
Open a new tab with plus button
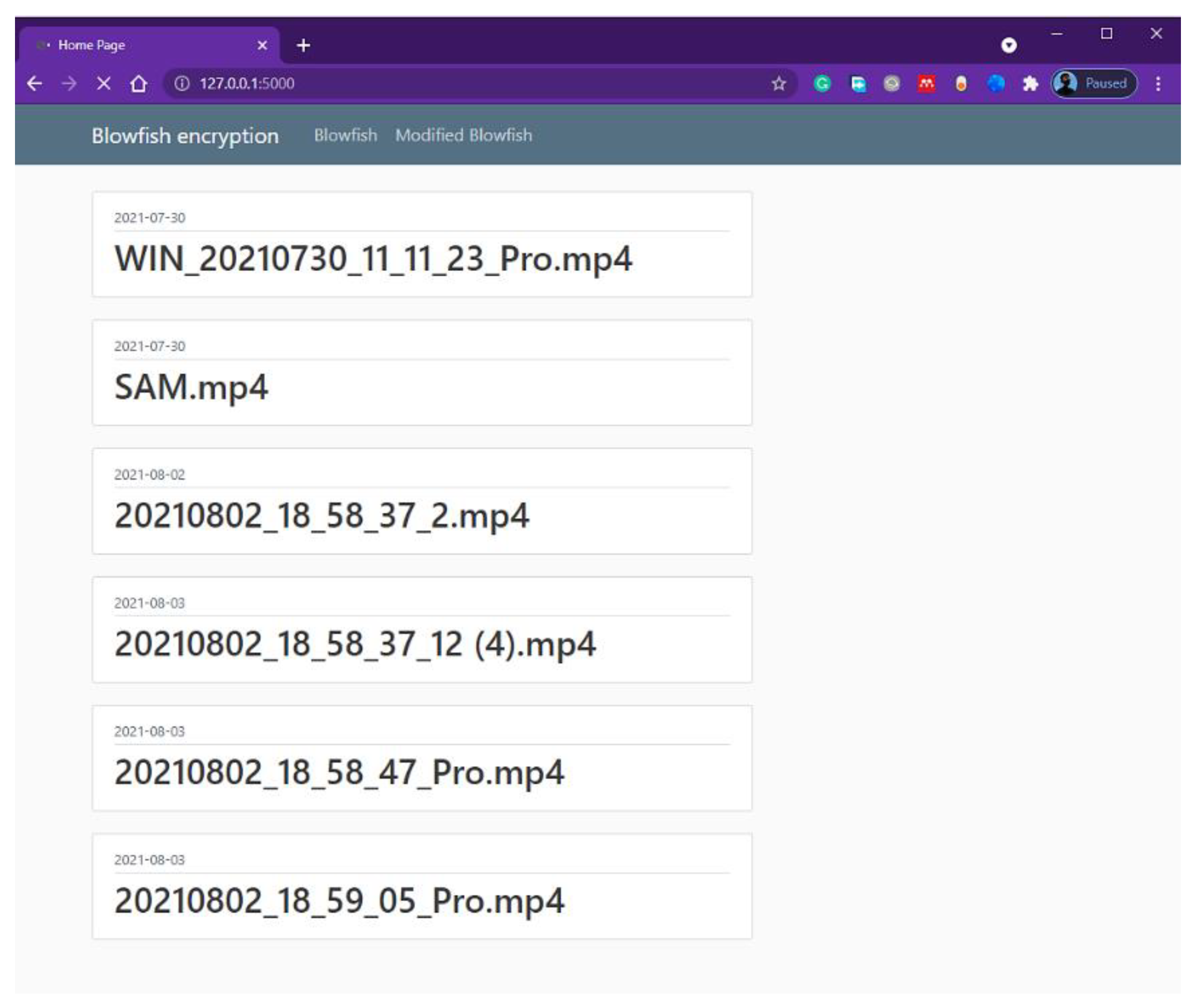click(304, 45)
